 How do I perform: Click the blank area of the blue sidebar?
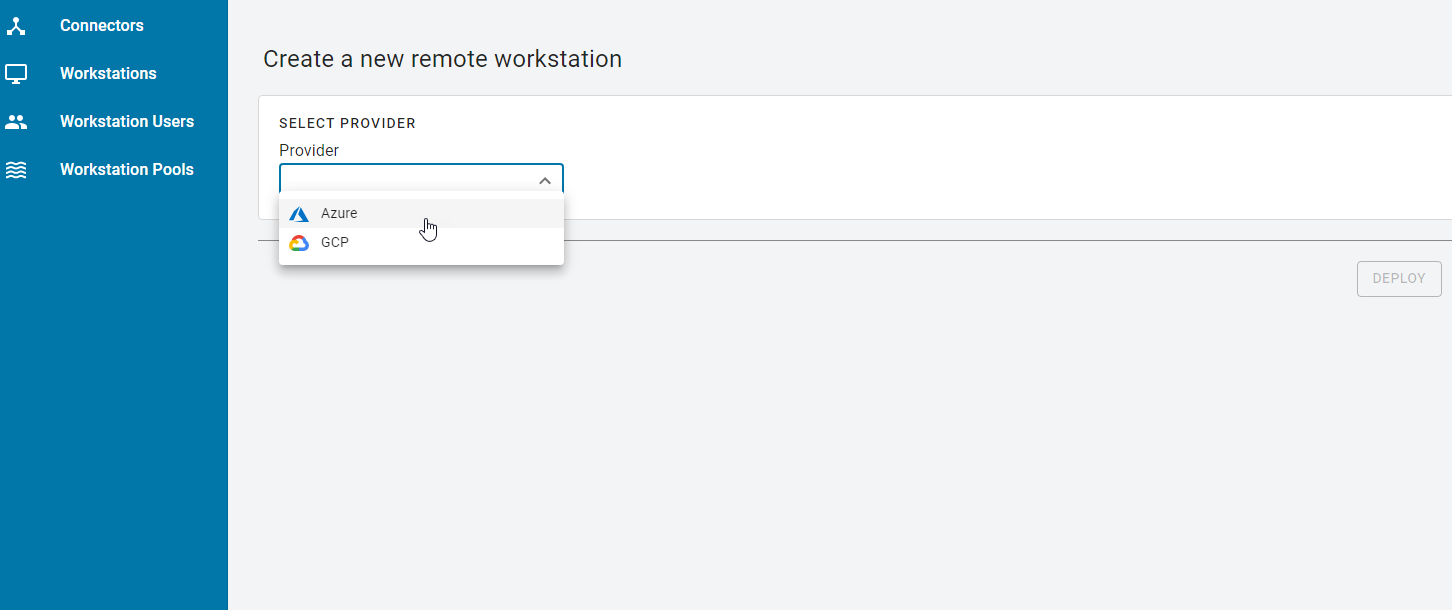coord(114,400)
